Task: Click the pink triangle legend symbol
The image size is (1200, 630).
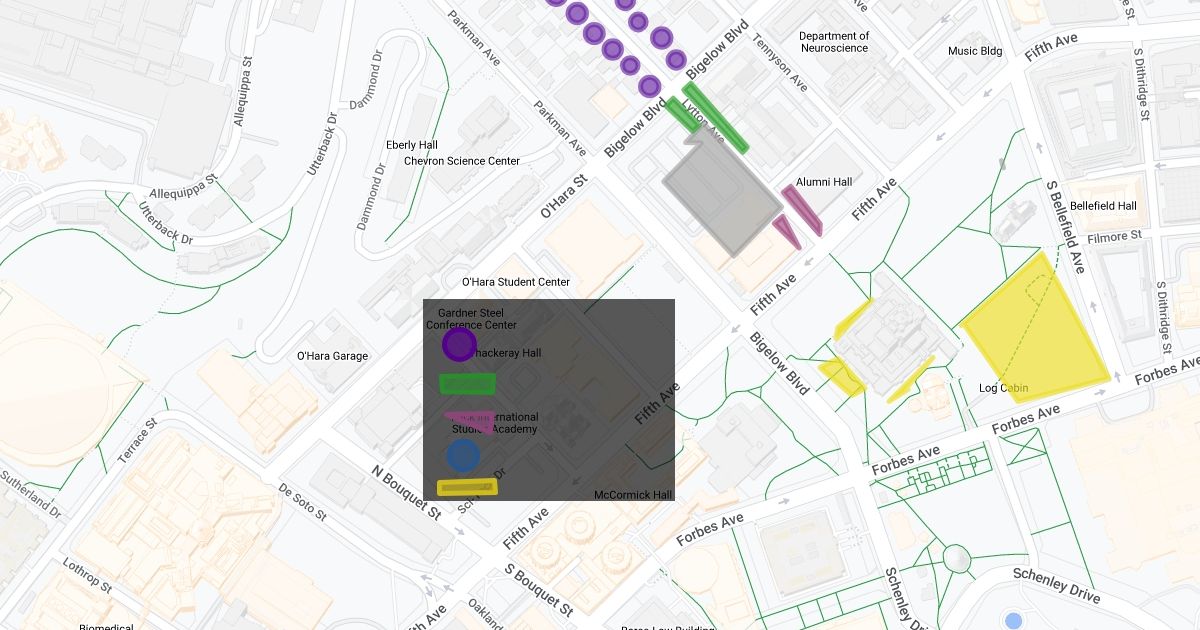Action: pyautogui.click(x=466, y=420)
